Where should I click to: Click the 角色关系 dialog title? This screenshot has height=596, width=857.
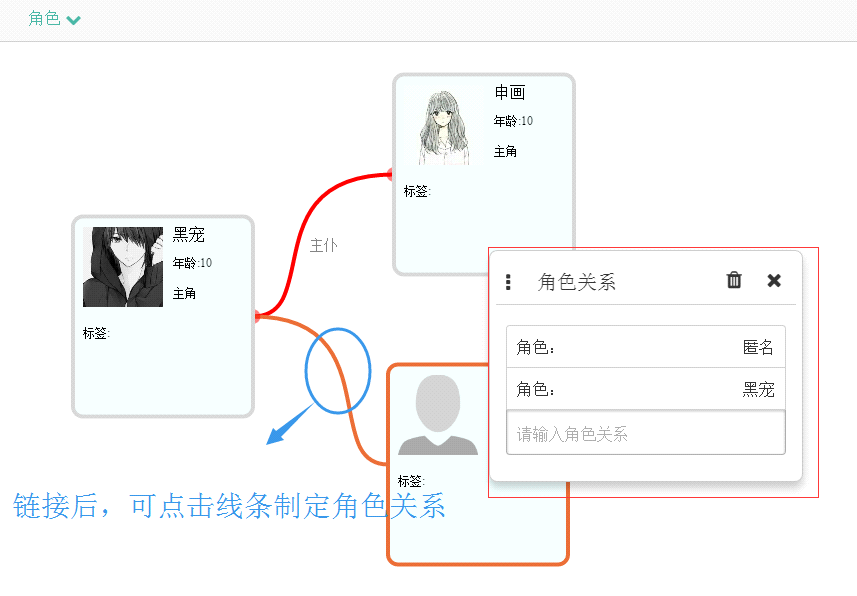[577, 282]
